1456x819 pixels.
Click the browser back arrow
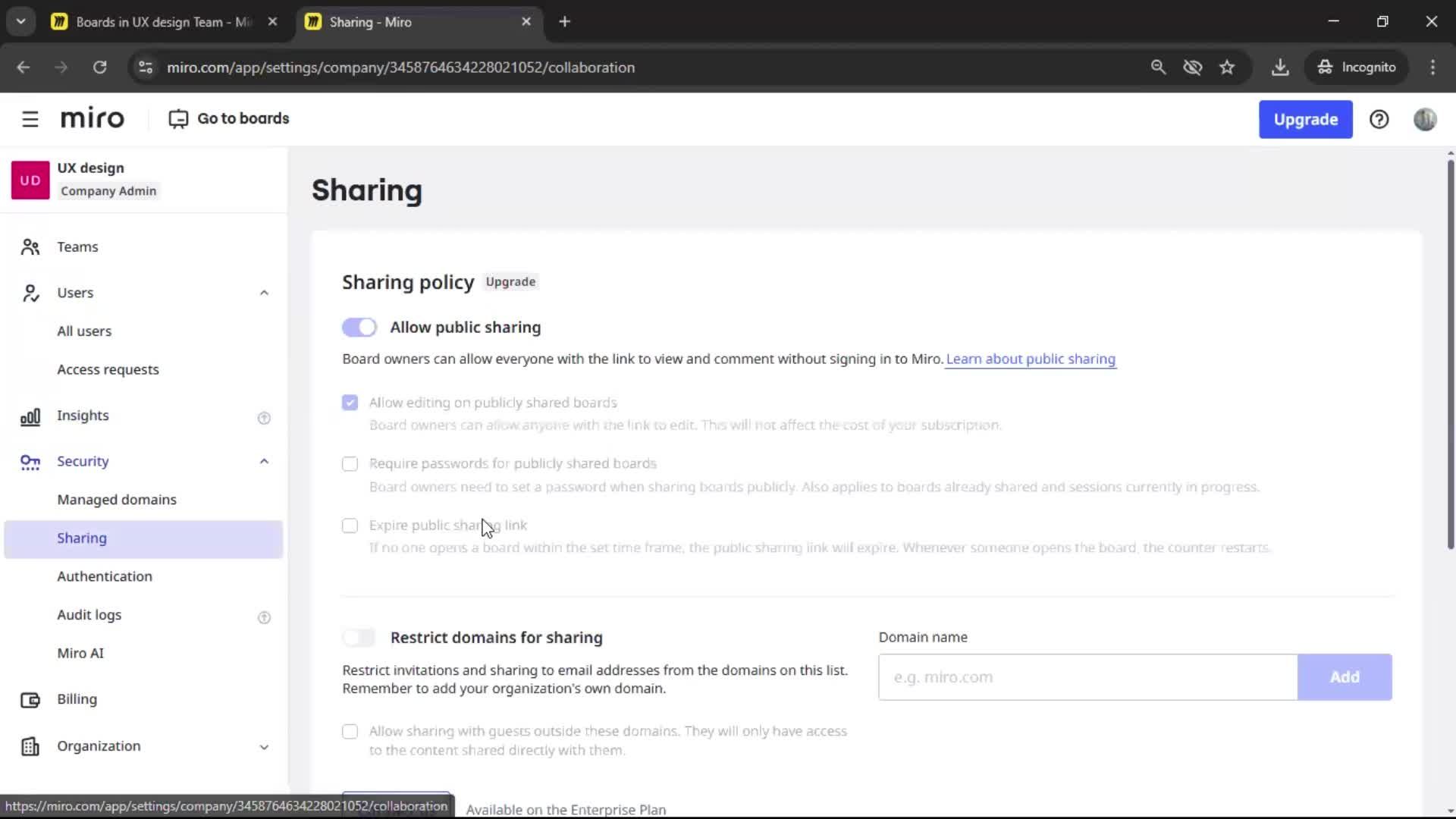23,67
